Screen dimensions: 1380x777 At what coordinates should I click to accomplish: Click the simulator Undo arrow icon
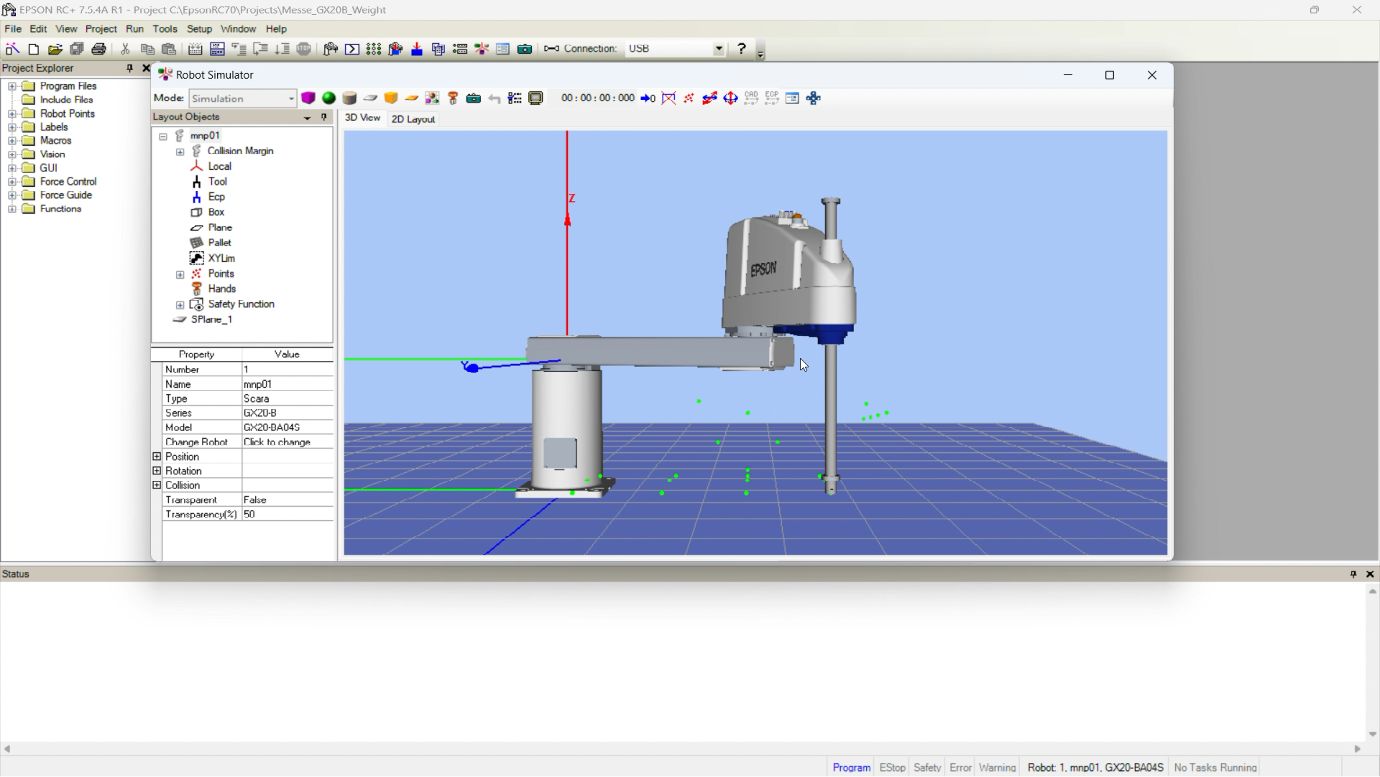point(494,98)
